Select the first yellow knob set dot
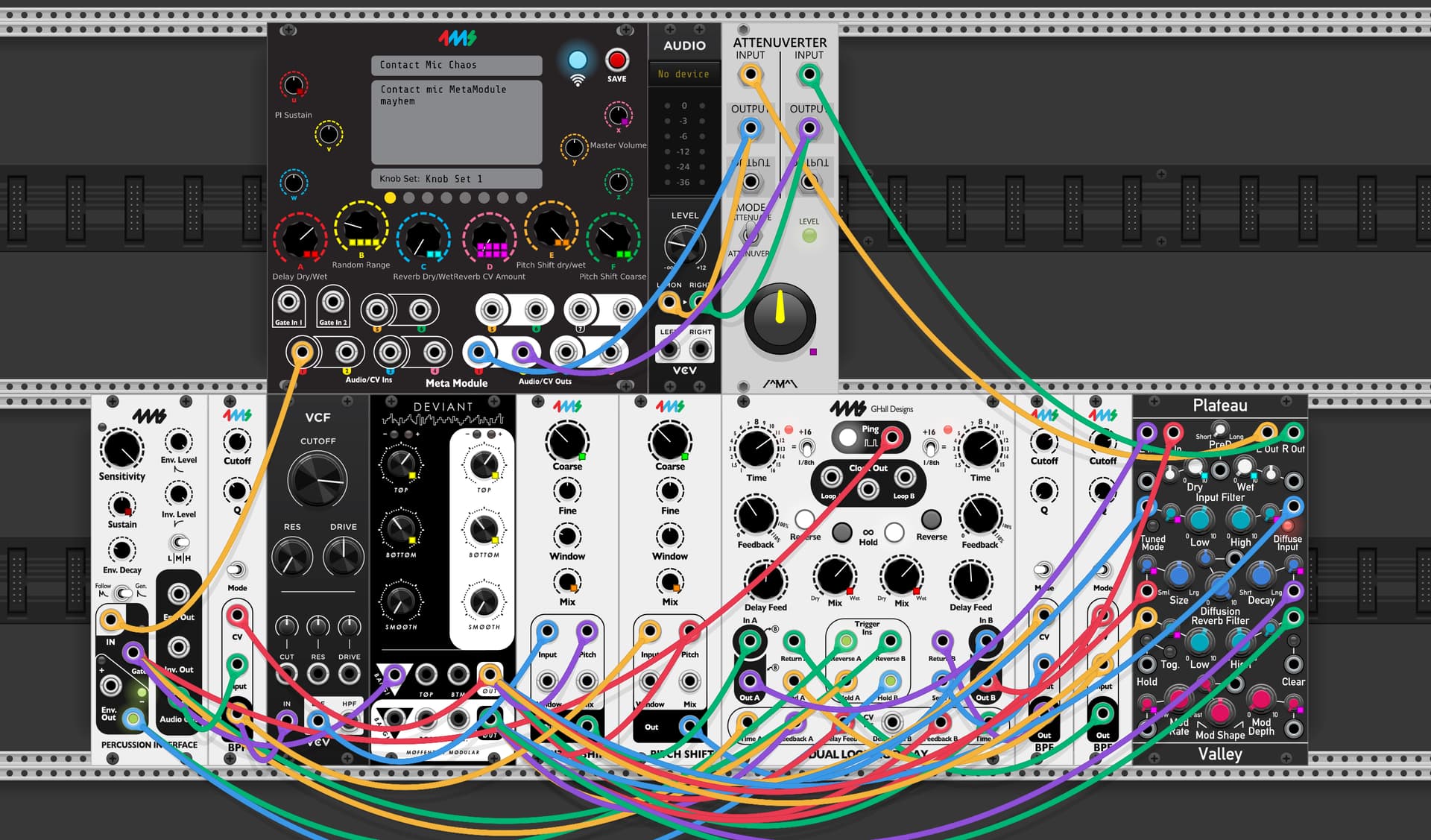 pyautogui.click(x=390, y=198)
